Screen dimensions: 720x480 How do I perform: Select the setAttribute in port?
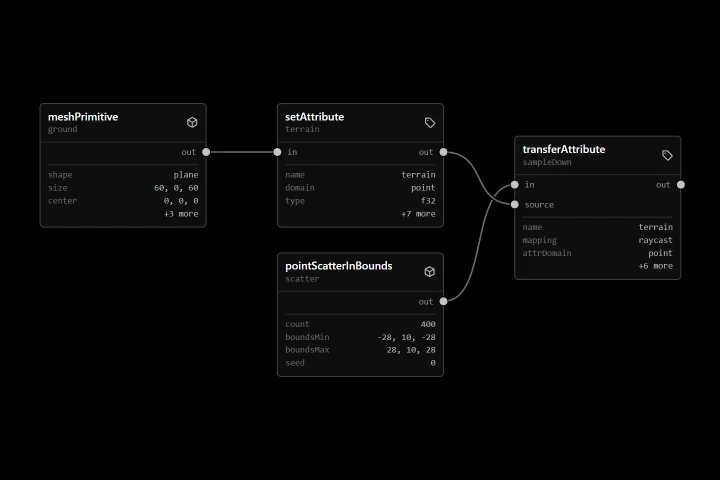click(277, 152)
